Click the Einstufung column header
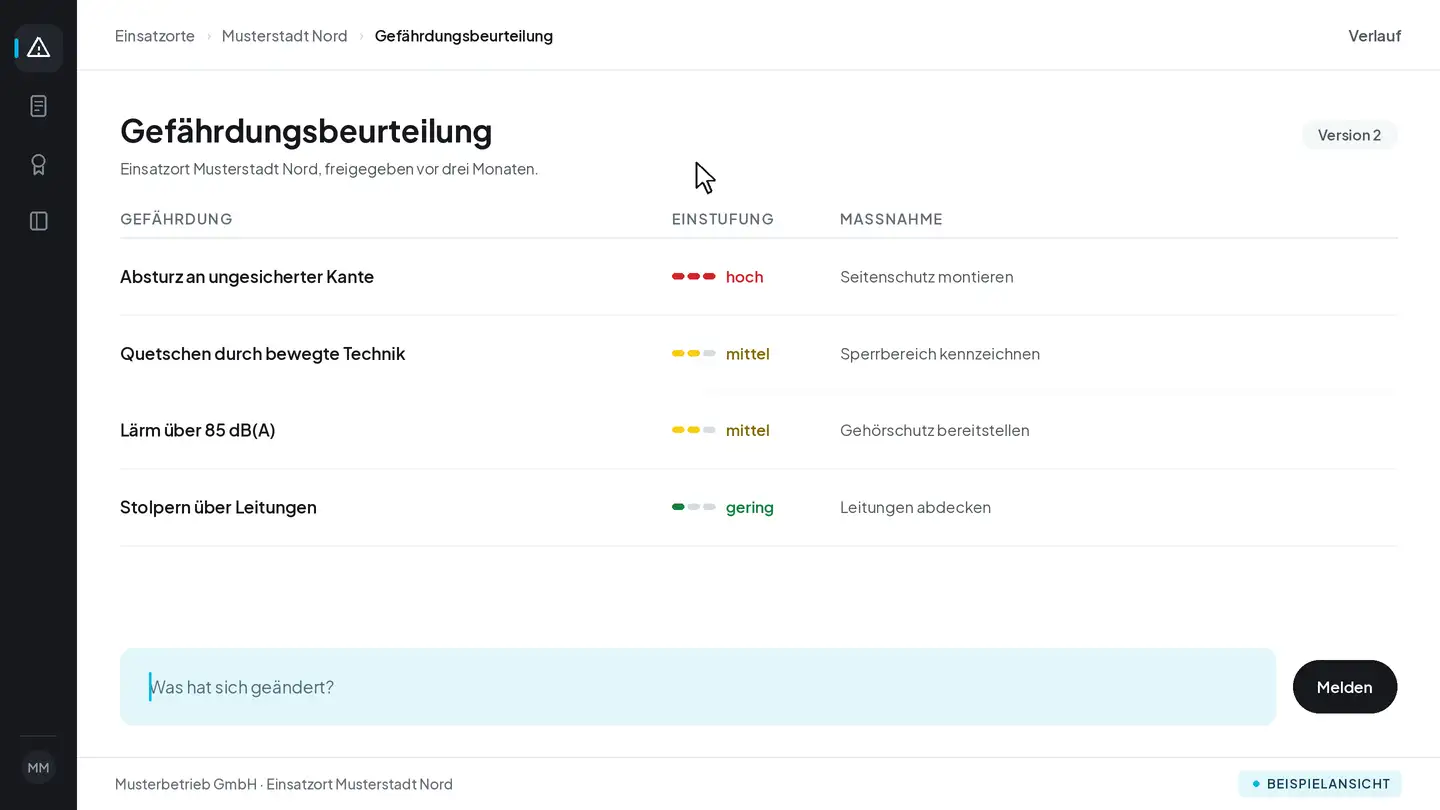Image resolution: width=1440 pixels, height=810 pixels. 723,219
